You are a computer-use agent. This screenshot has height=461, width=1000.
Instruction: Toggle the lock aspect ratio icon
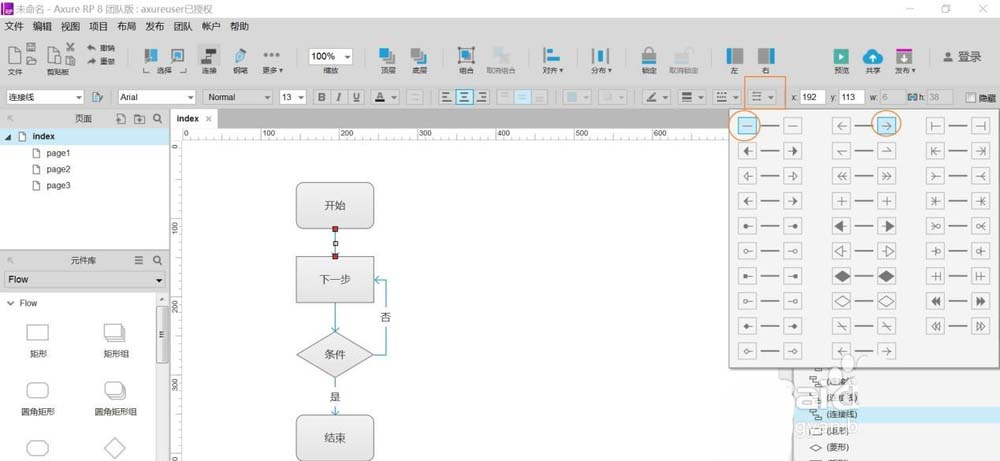[x=911, y=97]
